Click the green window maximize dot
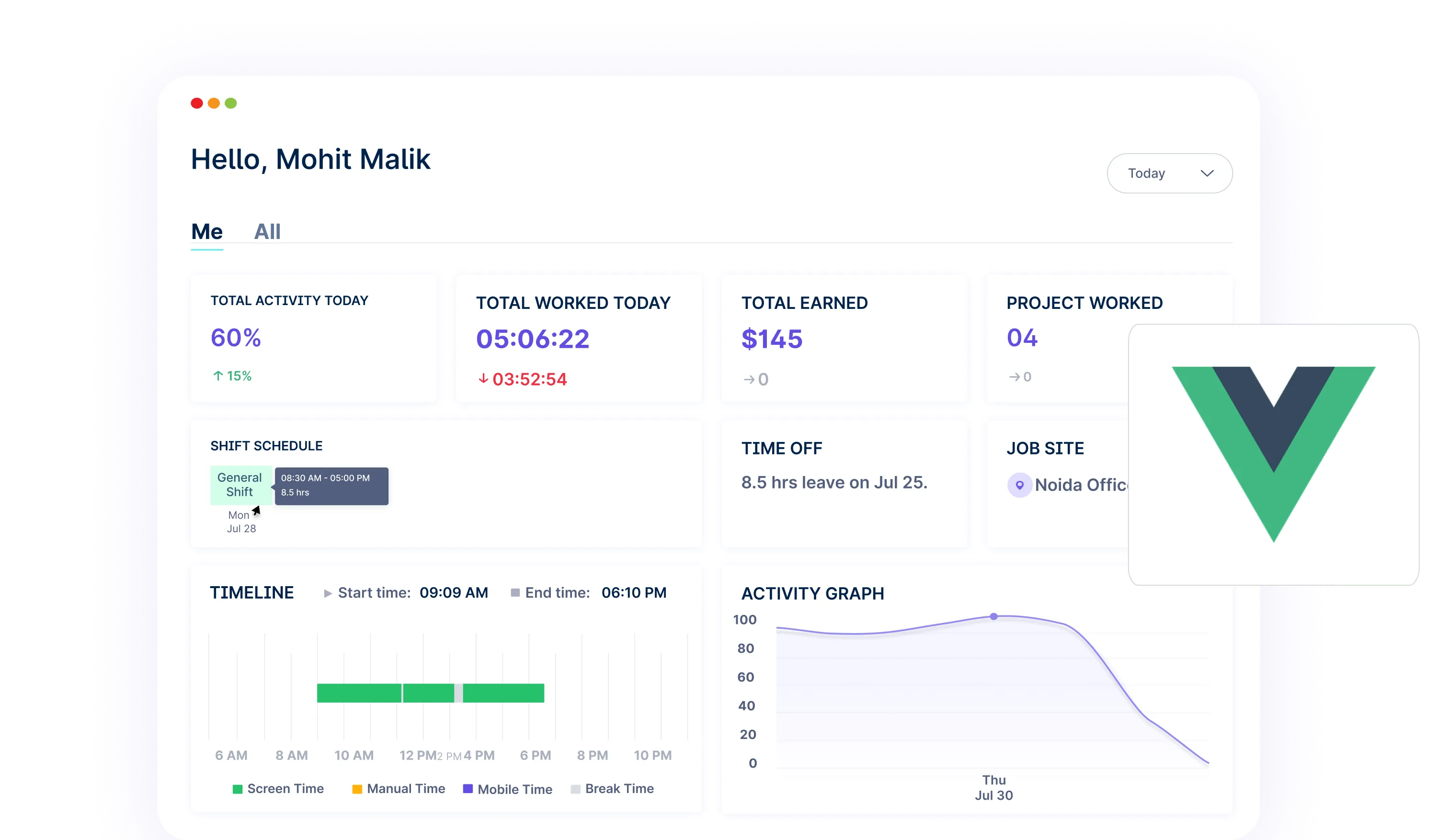This screenshot has width=1437, height=840. [231, 103]
